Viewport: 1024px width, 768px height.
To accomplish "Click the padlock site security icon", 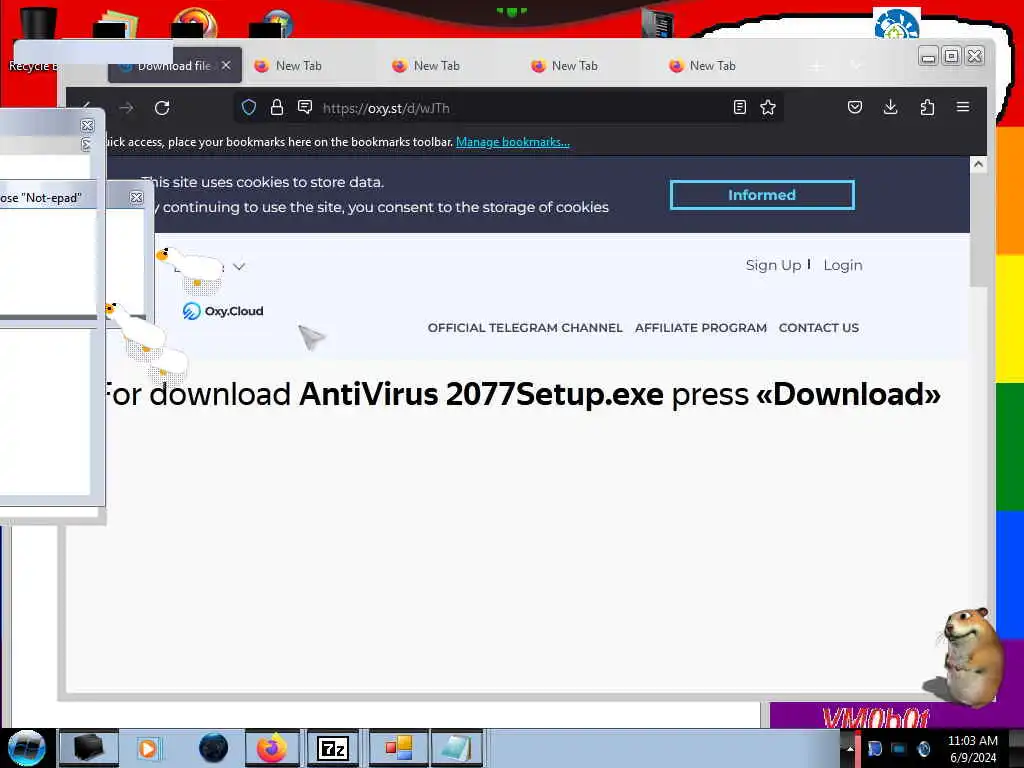I will click(277, 108).
